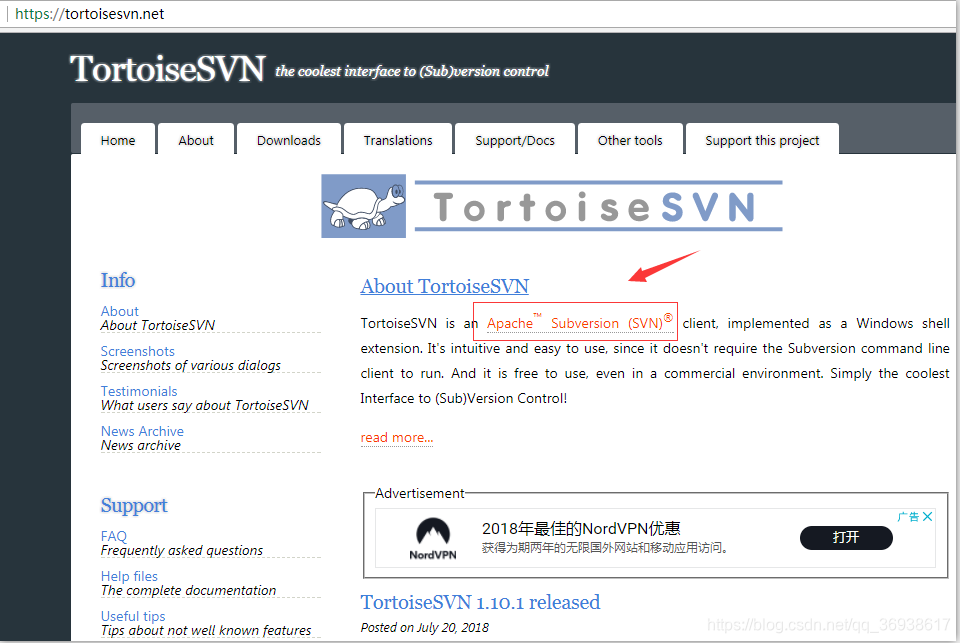Close the advertisement with X icon
This screenshot has height=643, width=960.
[x=928, y=516]
